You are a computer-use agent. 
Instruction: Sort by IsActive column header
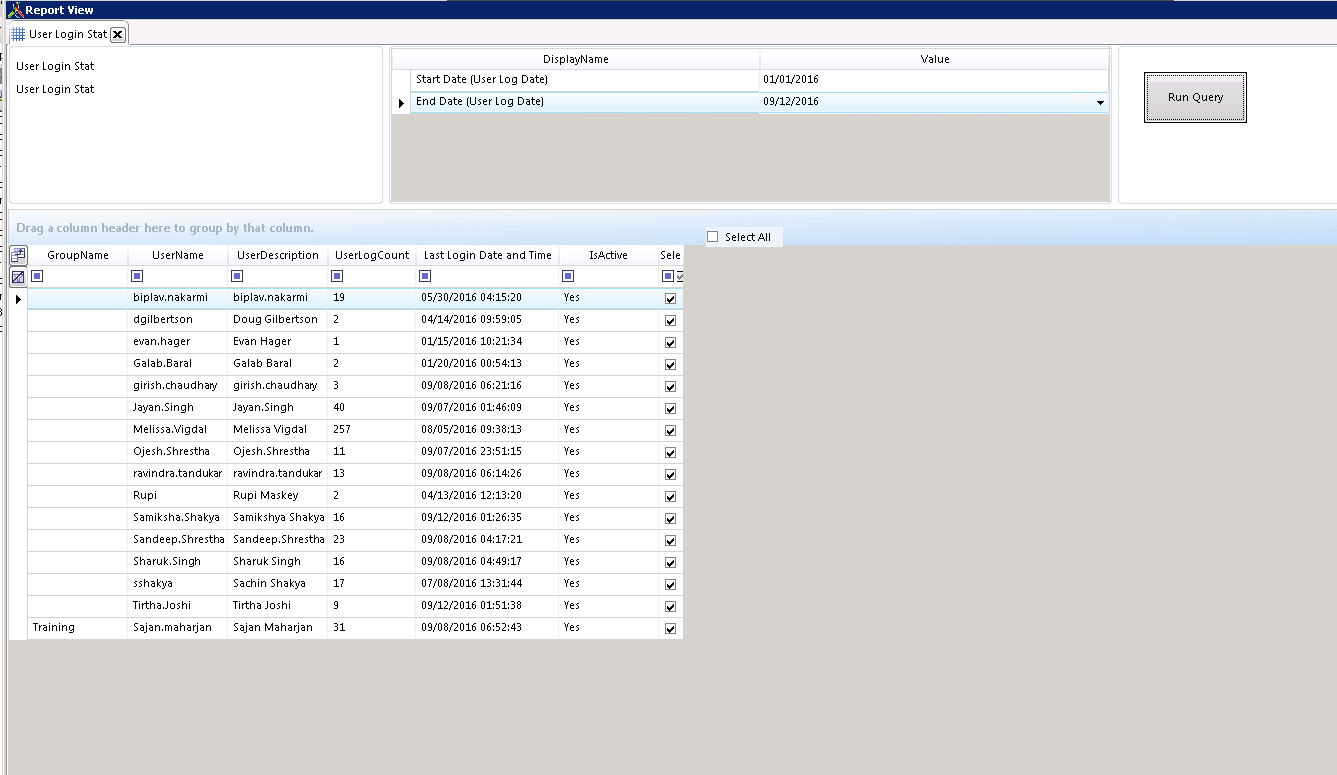click(608, 255)
